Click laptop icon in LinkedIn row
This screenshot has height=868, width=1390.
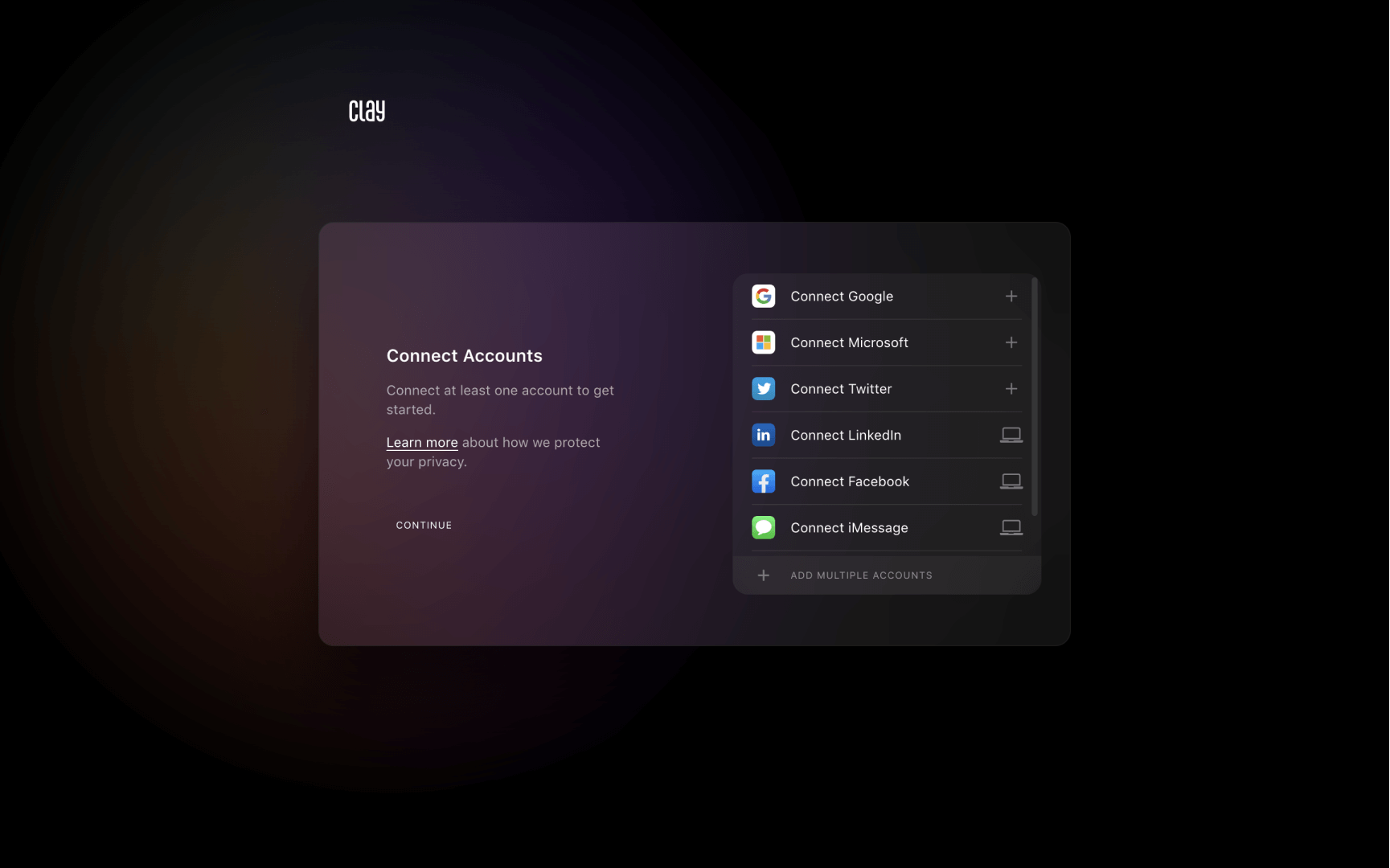coord(1011,435)
